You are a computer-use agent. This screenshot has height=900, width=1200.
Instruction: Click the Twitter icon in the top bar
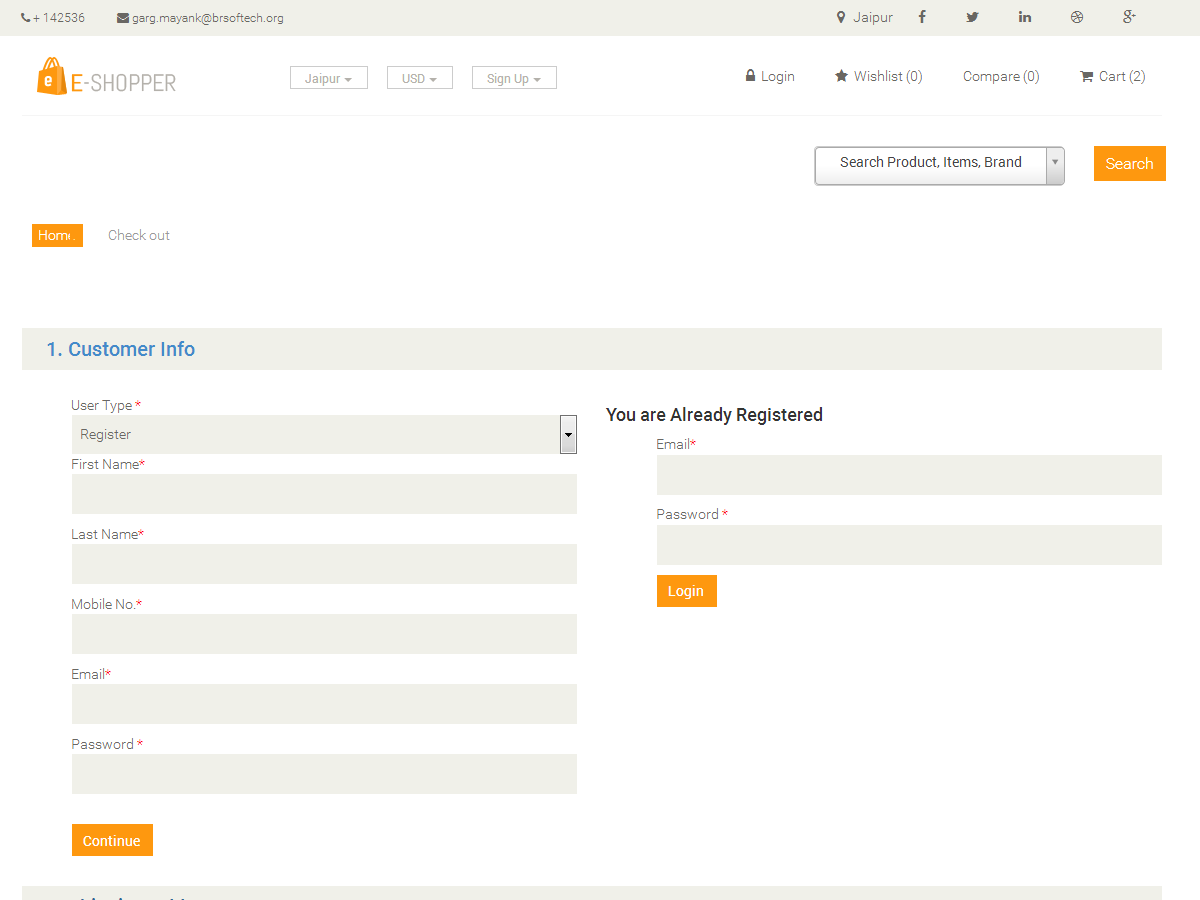pos(972,17)
